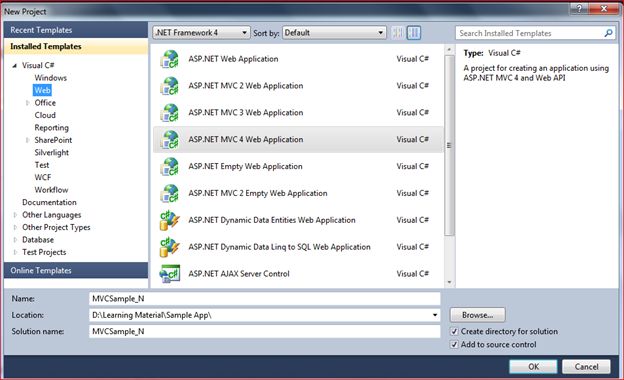Image resolution: width=624 pixels, height=380 pixels.
Task: Switch to medium icons list view
Action: 414,33
